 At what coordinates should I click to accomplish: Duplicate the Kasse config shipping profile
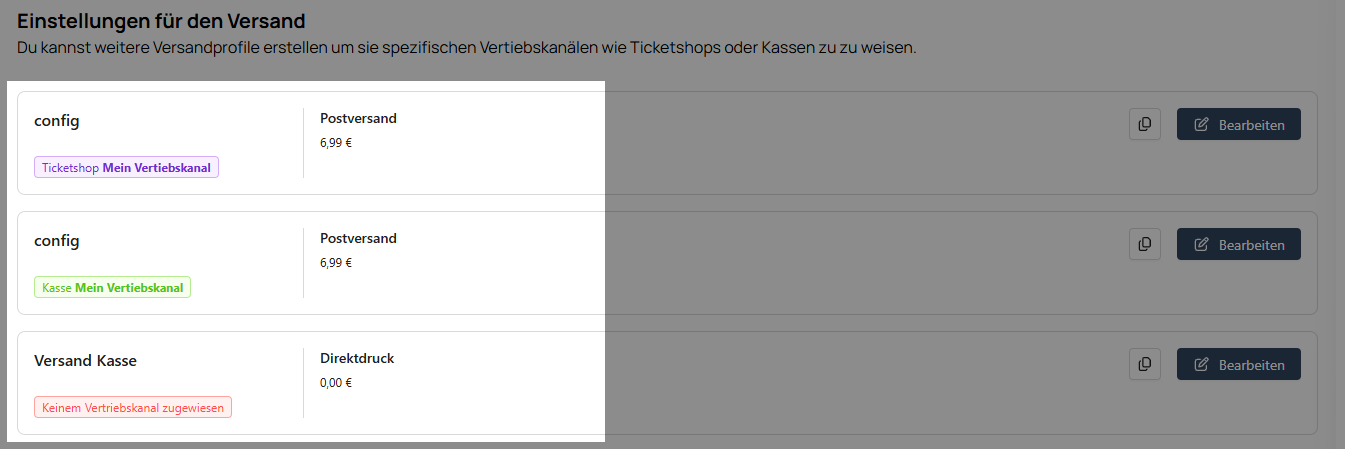coord(1144,244)
